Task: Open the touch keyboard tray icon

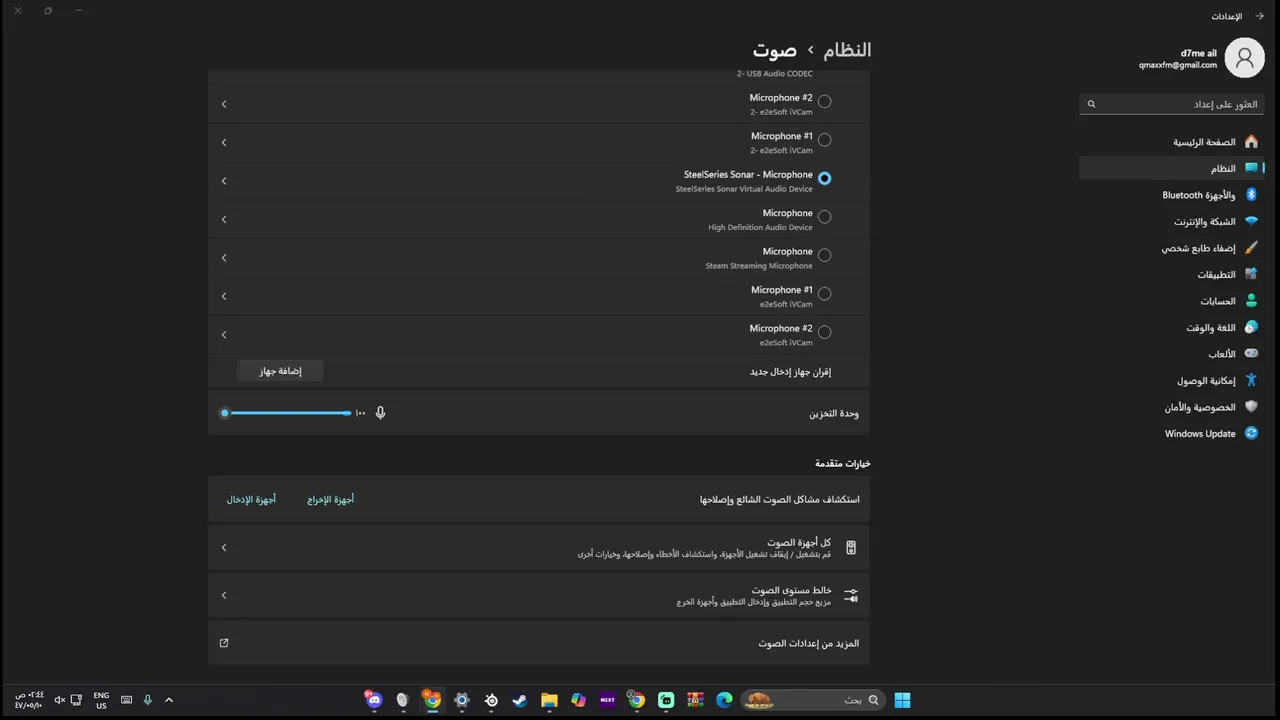Action: [x=126, y=700]
